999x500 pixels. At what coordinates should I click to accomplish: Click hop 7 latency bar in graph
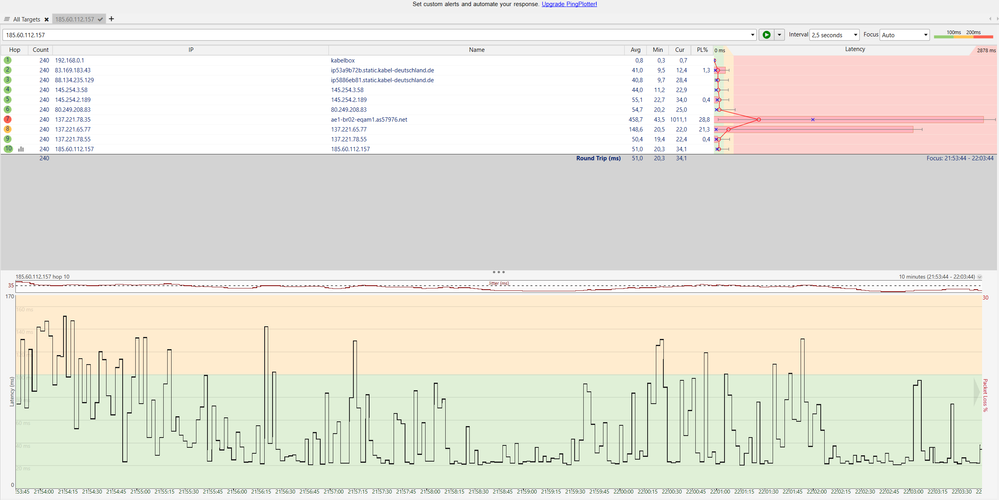[x=850, y=119]
